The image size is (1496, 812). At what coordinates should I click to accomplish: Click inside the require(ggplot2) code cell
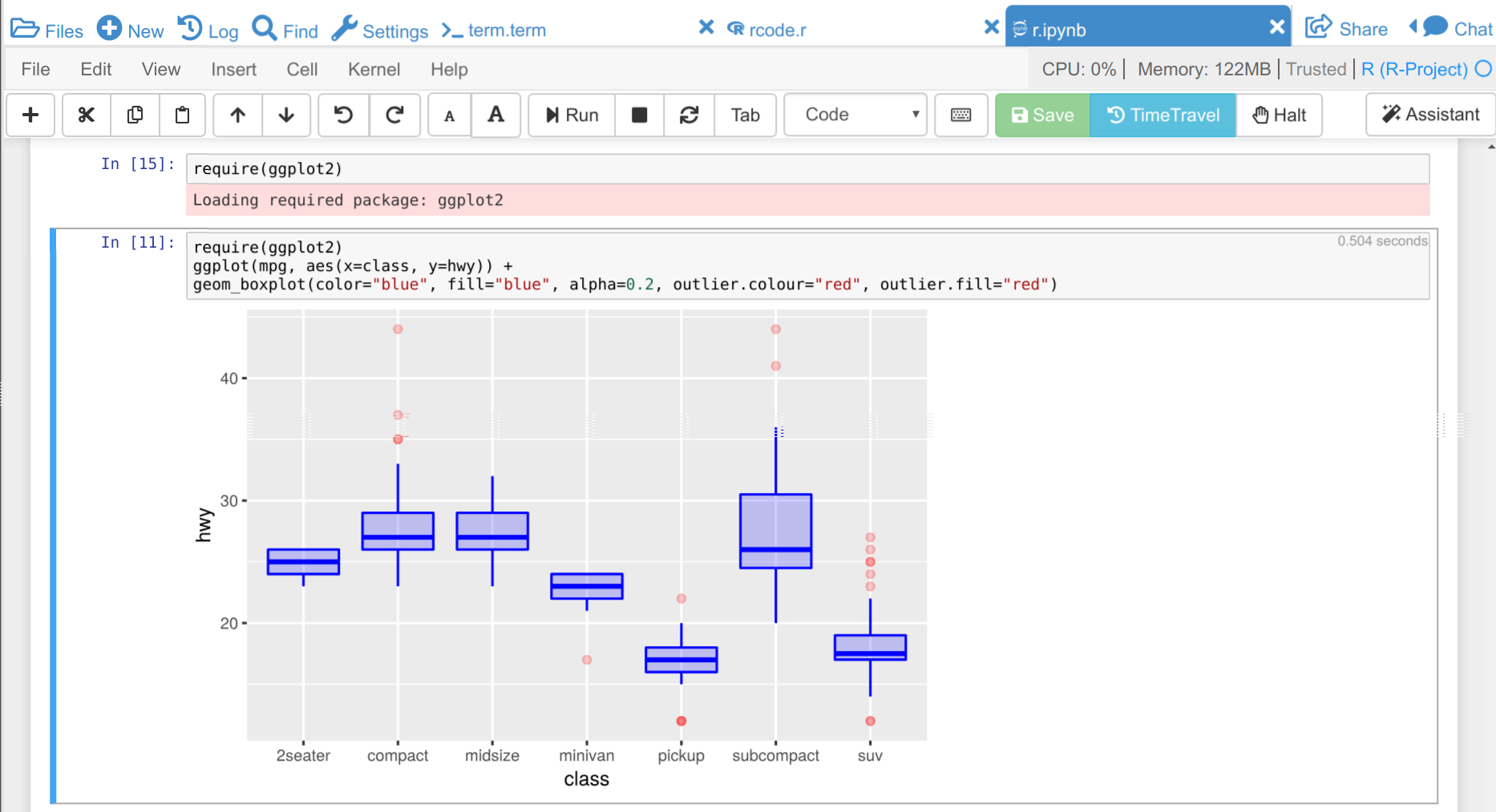[x=802, y=169]
